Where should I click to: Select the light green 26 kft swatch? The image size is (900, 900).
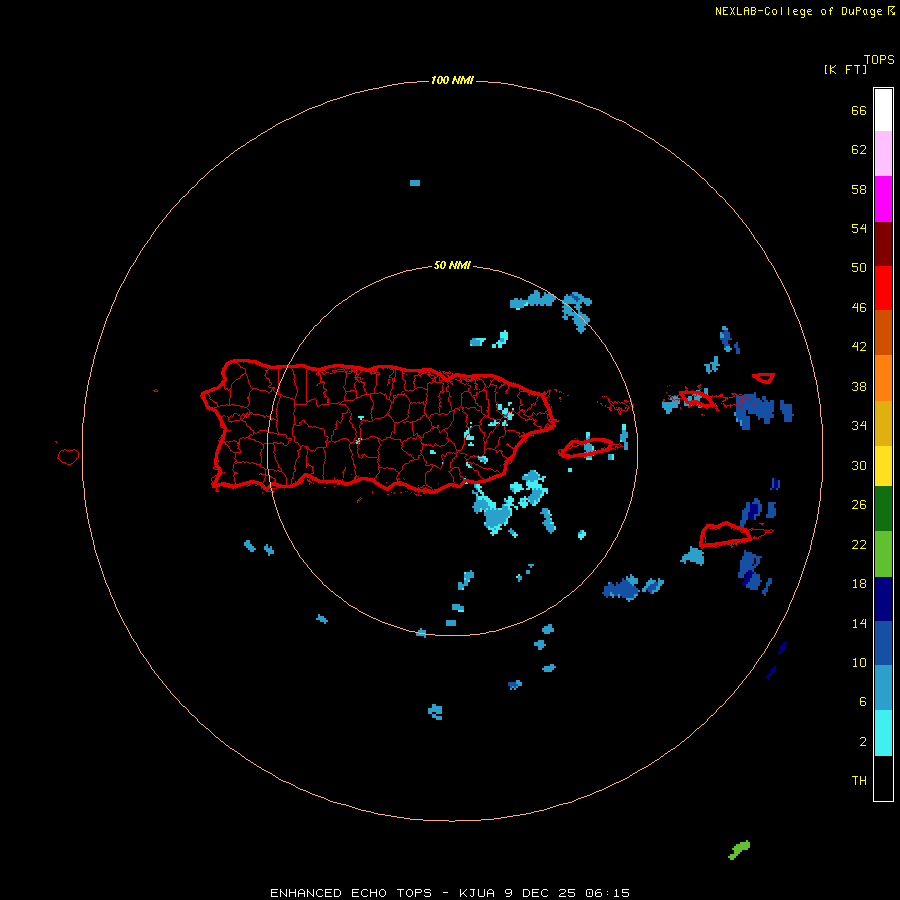[x=883, y=554]
